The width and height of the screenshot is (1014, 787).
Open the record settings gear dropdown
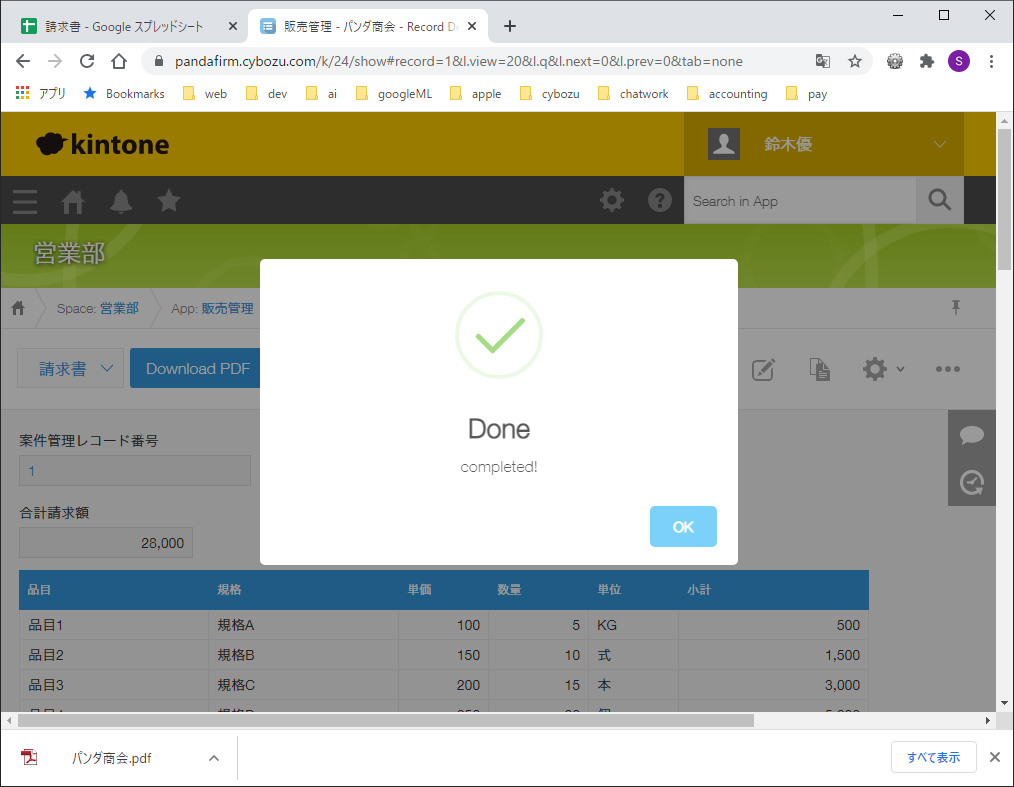pos(883,369)
